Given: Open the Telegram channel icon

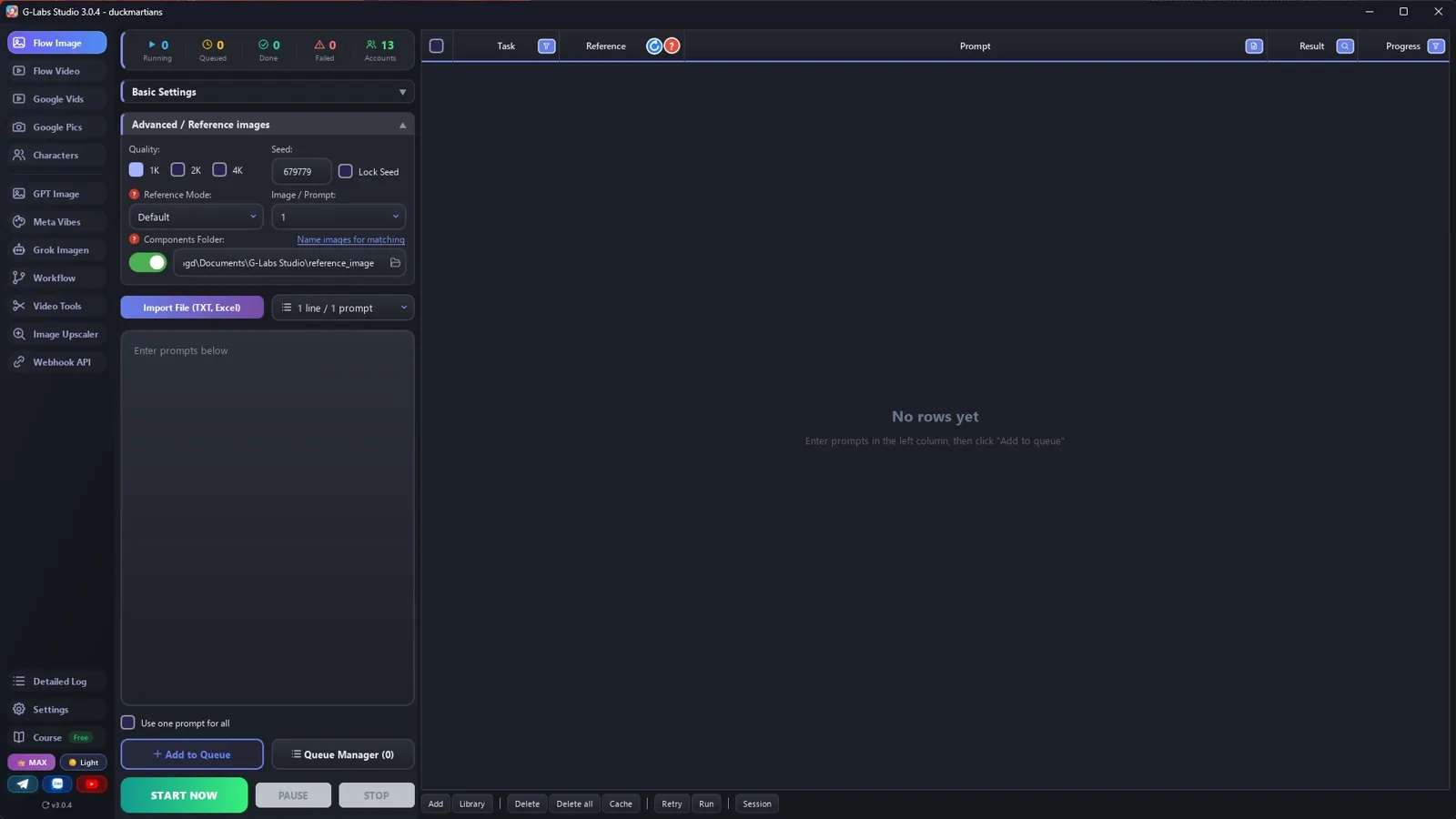Looking at the screenshot, I should [23, 784].
